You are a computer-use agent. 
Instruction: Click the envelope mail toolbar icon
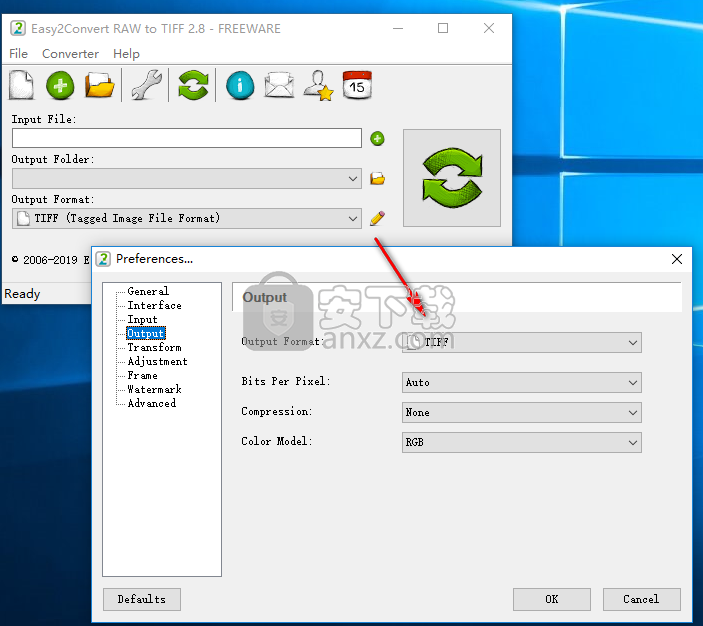click(x=279, y=85)
